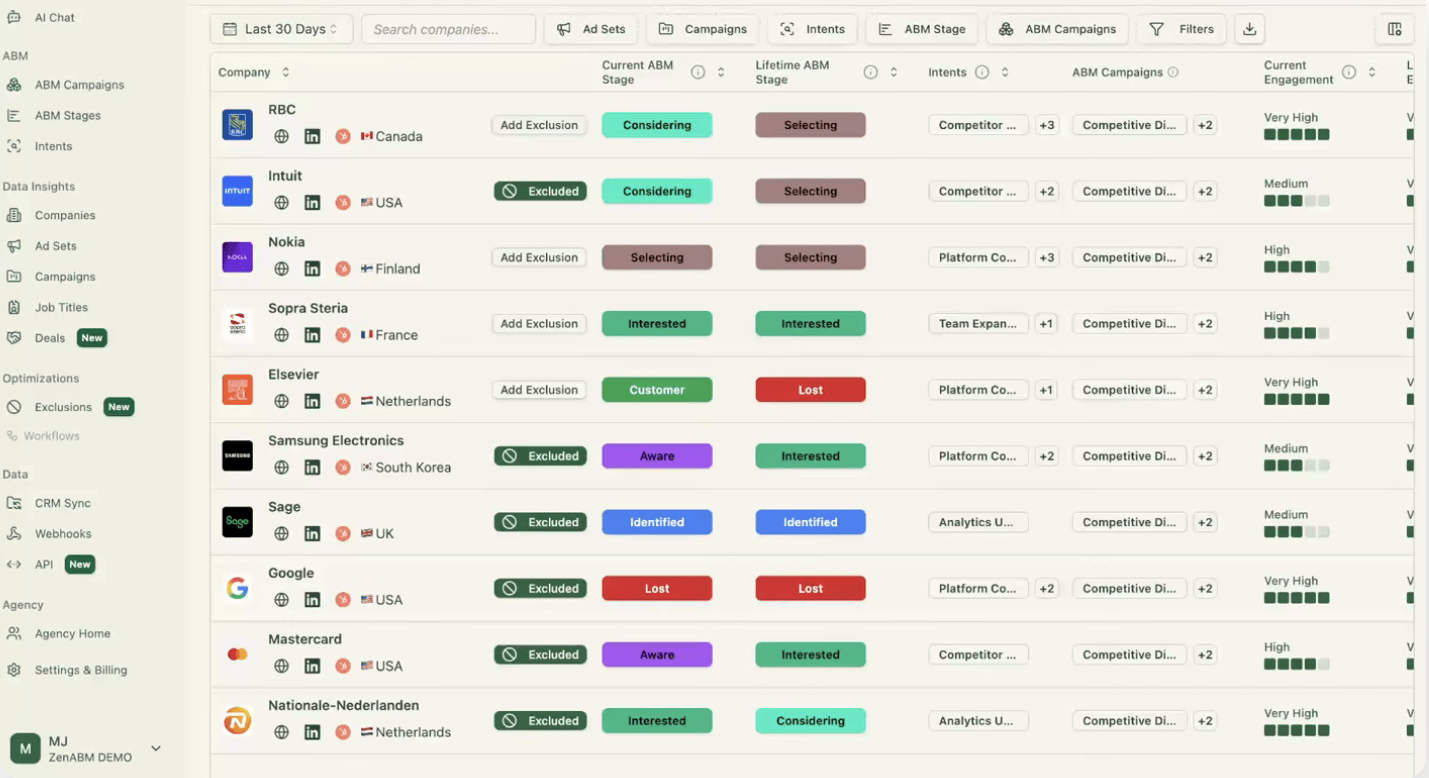Screen dimensions: 1429x778
Task: Sort by Current ABM Stage arrows
Action: (x=721, y=72)
